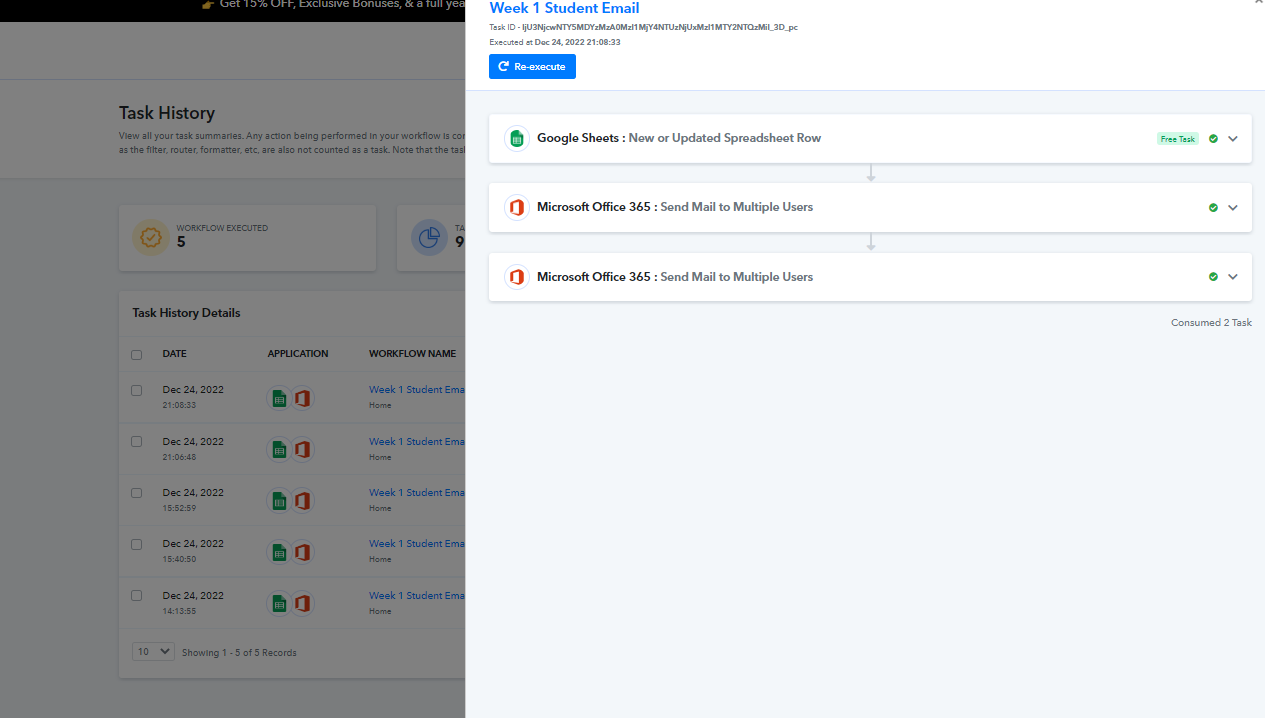Click green success check on Google Sheets step
Viewport: 1265px width, 718px height.
pos(1213,139)
